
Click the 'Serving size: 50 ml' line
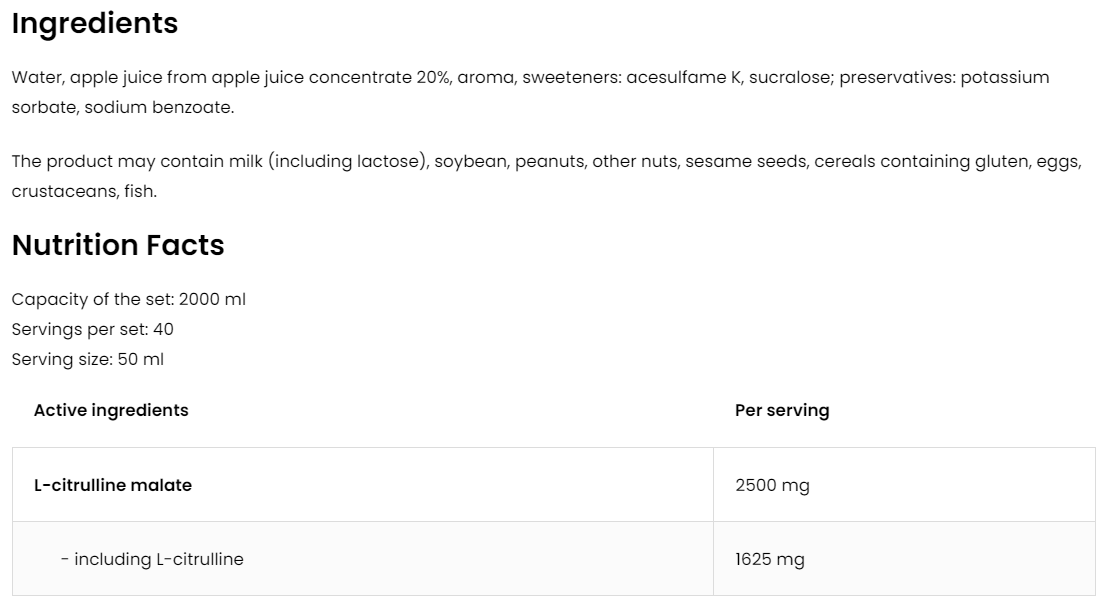tap(88, 359)
